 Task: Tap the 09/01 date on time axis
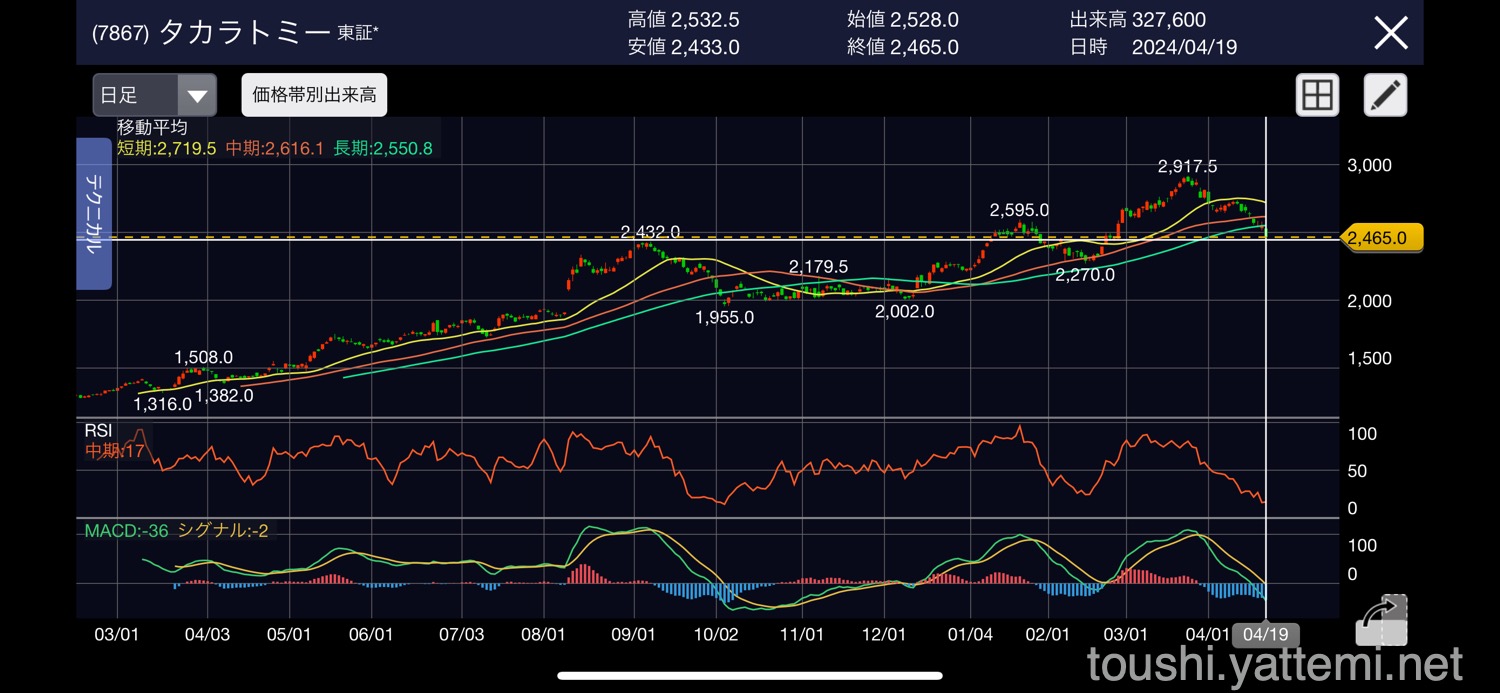click(633, 635)
